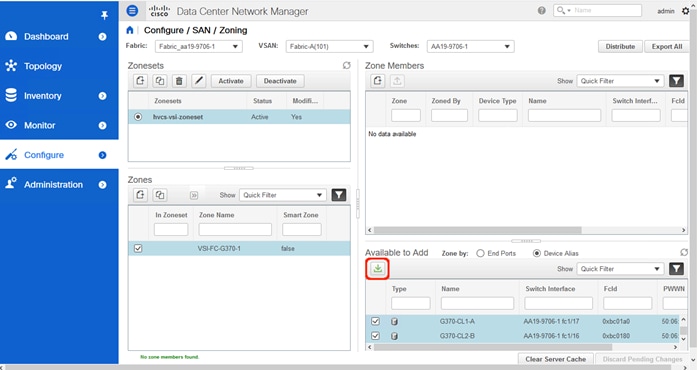Clone the selected zoneset icon
The image size is (697, 370).
(160, 81)
